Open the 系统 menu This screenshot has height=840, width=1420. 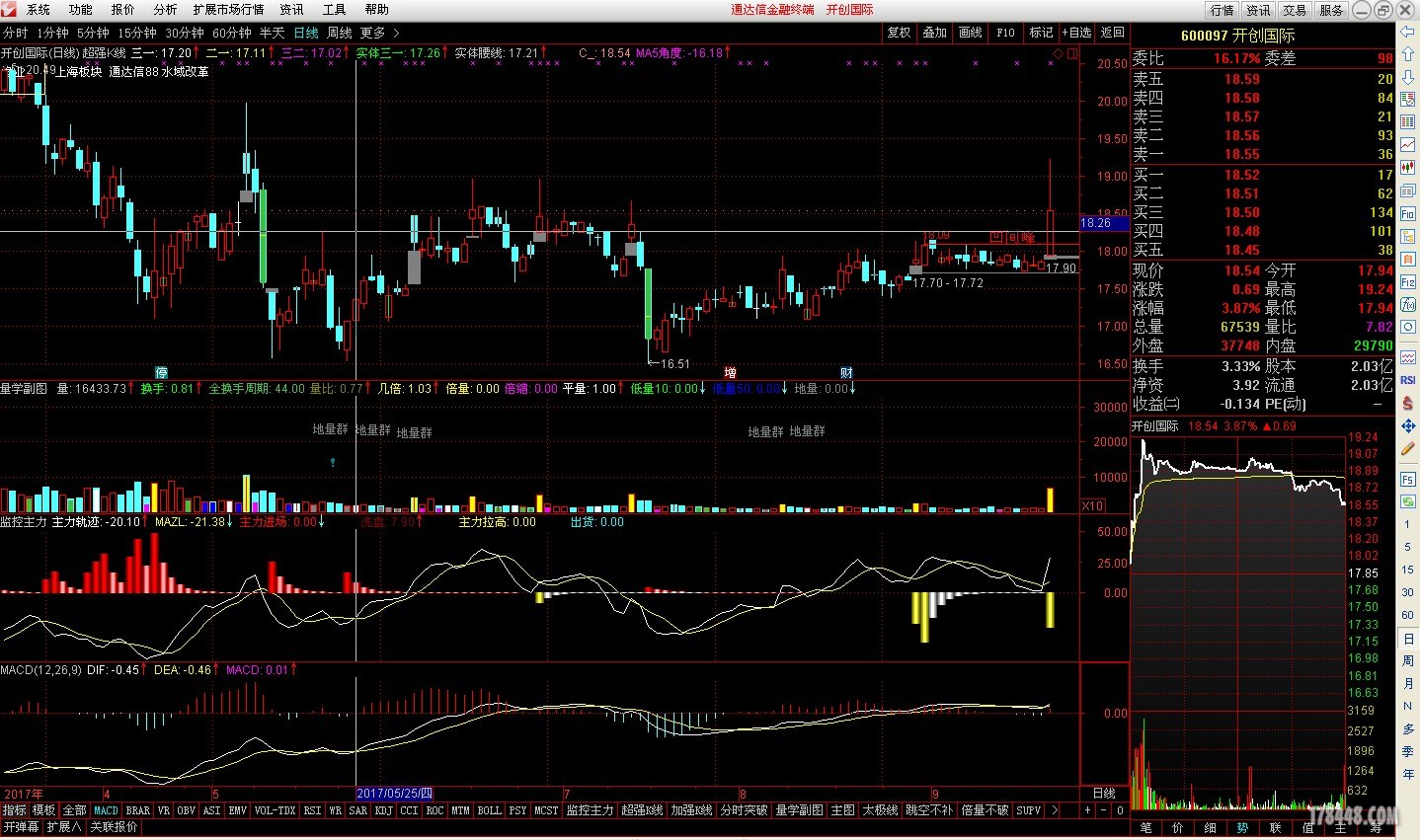click(39, 10)
